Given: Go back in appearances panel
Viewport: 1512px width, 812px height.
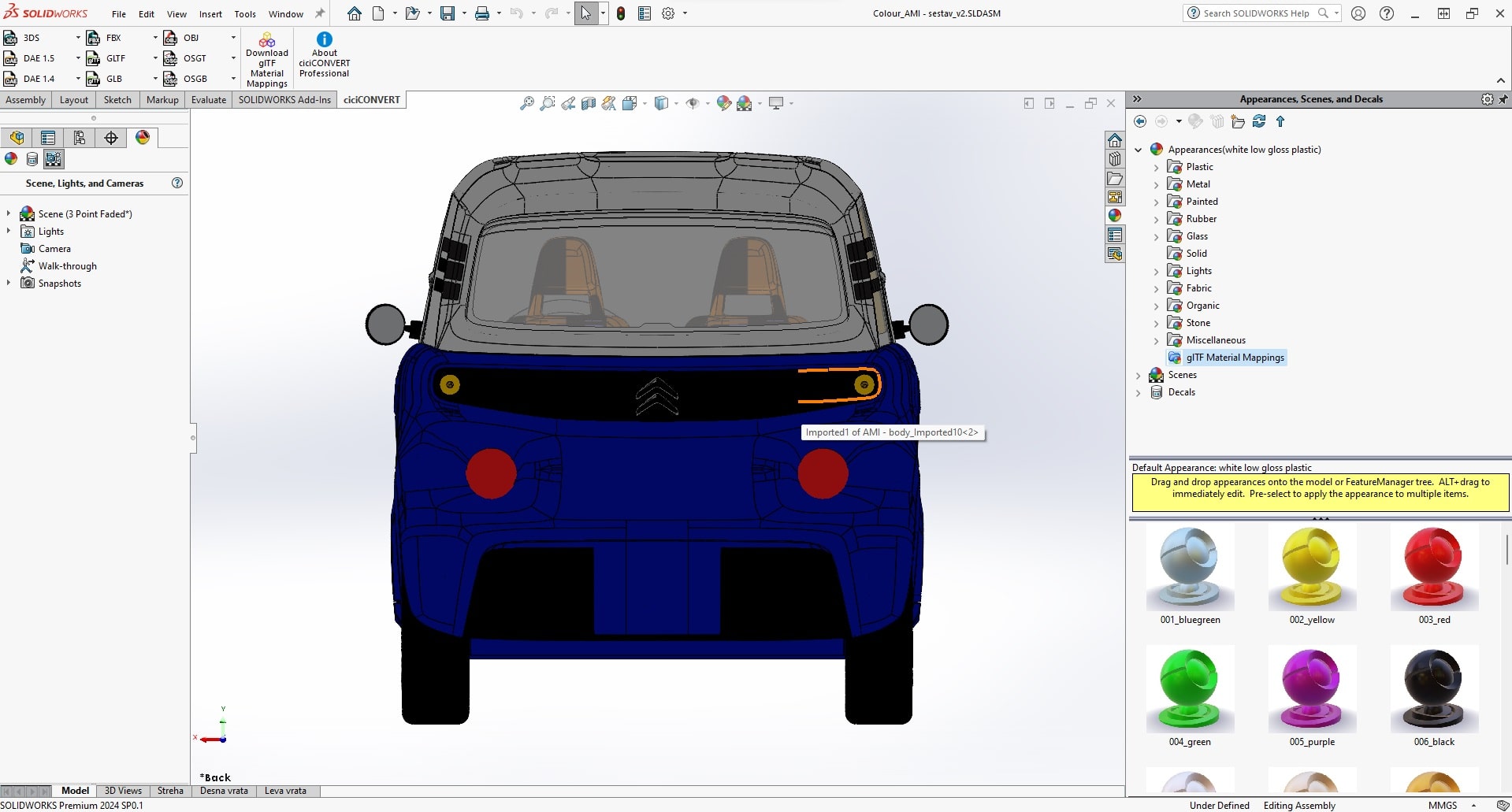Looking at the screenshot, I should pos(1140,121).
